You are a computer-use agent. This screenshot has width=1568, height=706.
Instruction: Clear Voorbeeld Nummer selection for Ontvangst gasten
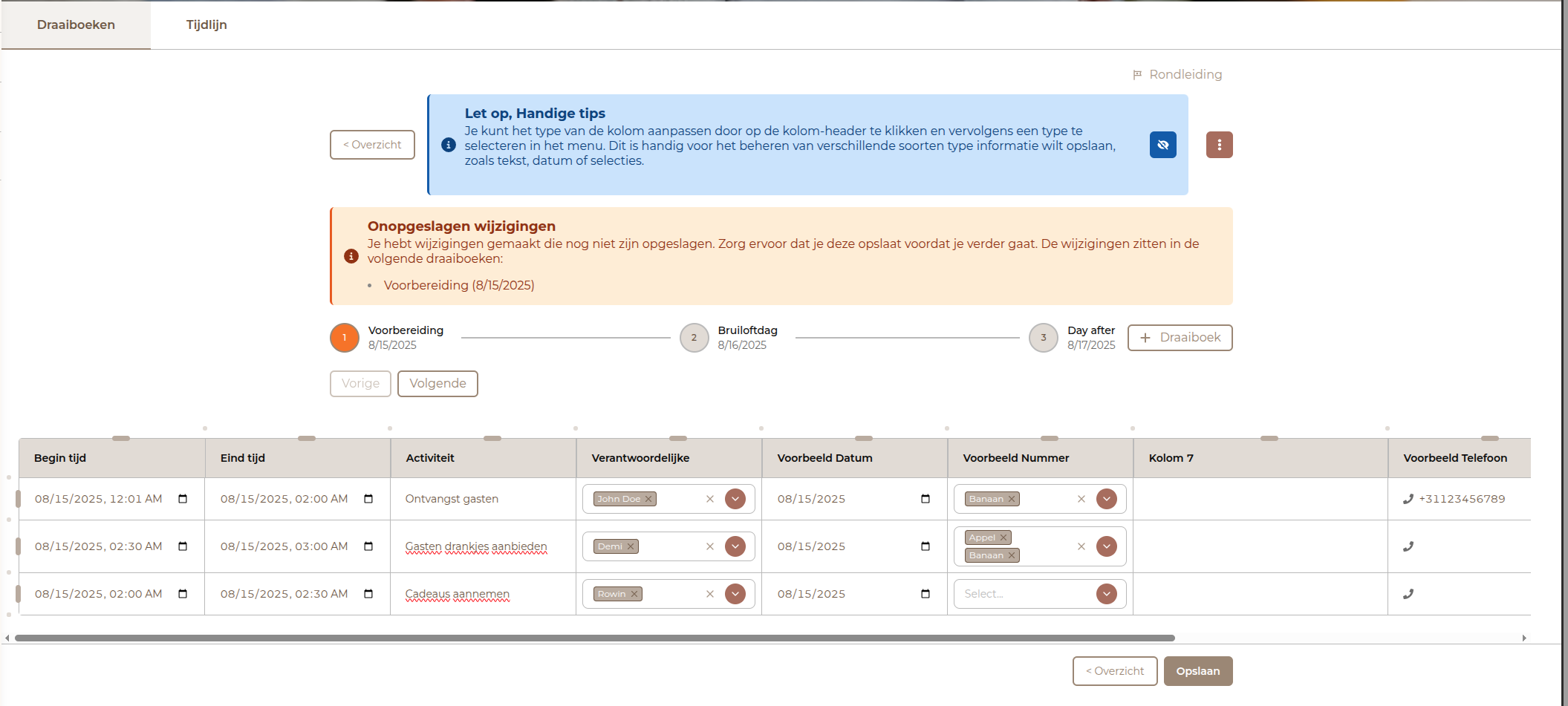[1081, 499]
